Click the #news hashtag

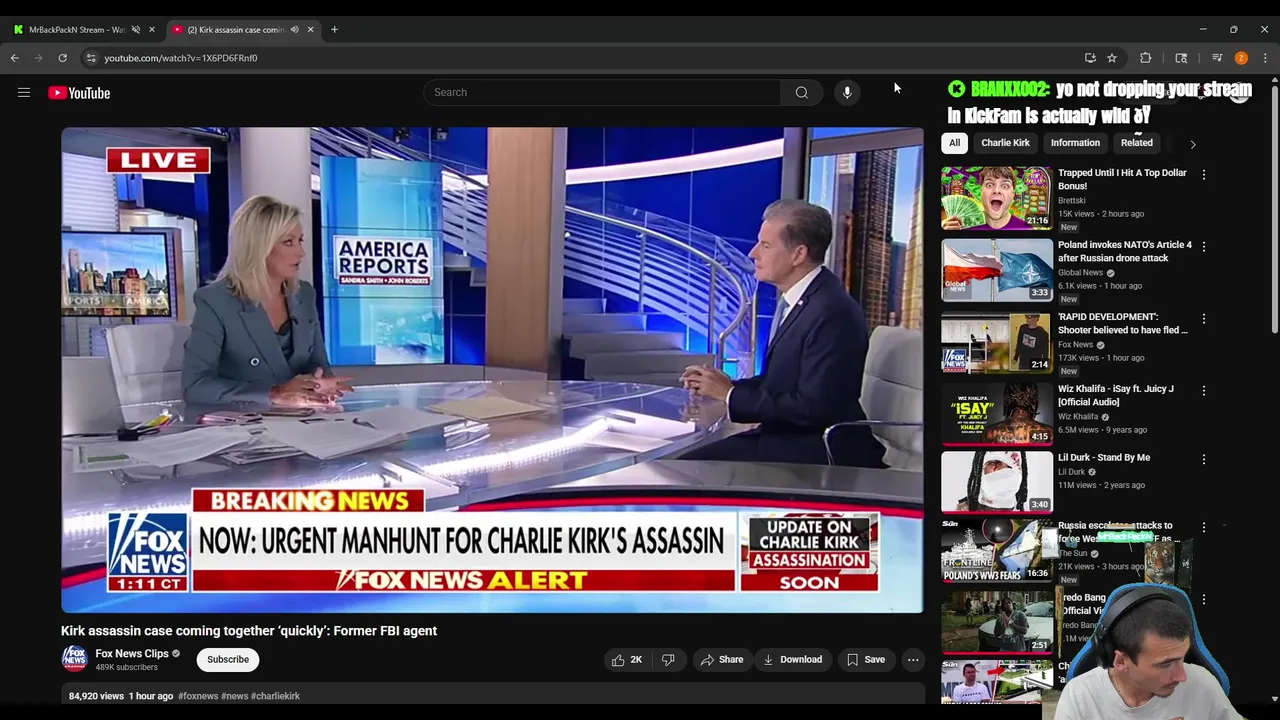click(235, 696)
